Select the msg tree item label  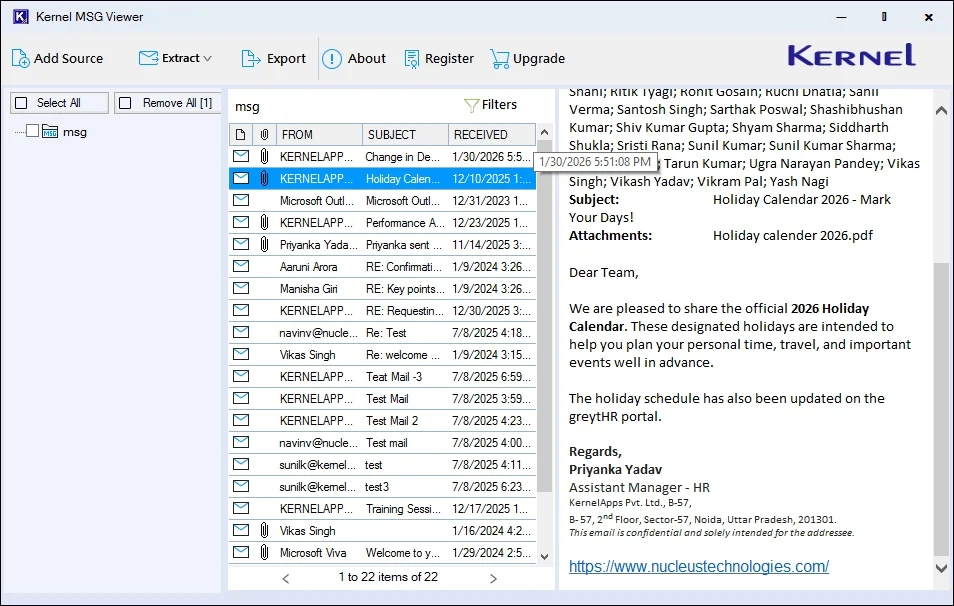75,132
